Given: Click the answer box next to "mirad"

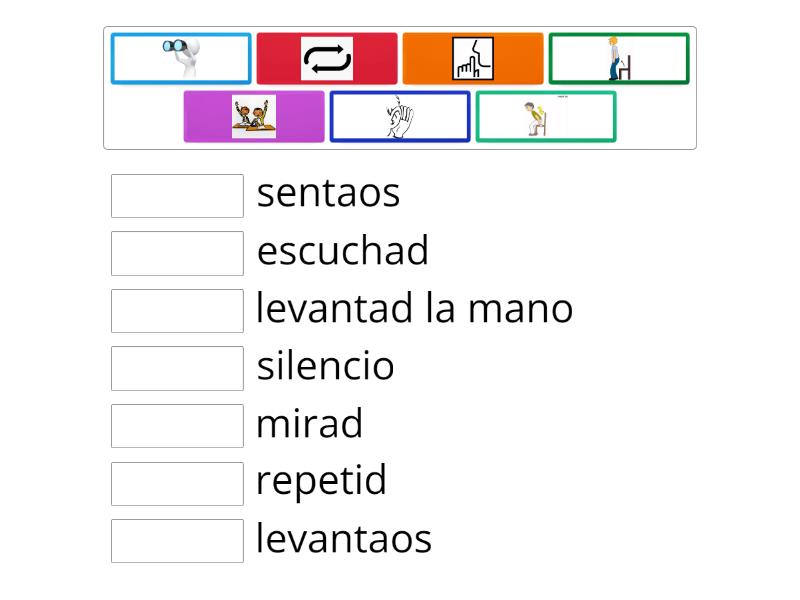Looking at the screenshot, I should [177, 425].
